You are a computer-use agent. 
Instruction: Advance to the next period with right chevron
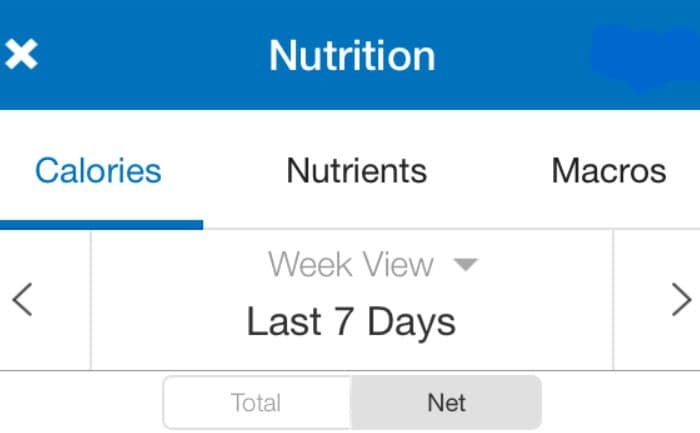click(682, 300)
